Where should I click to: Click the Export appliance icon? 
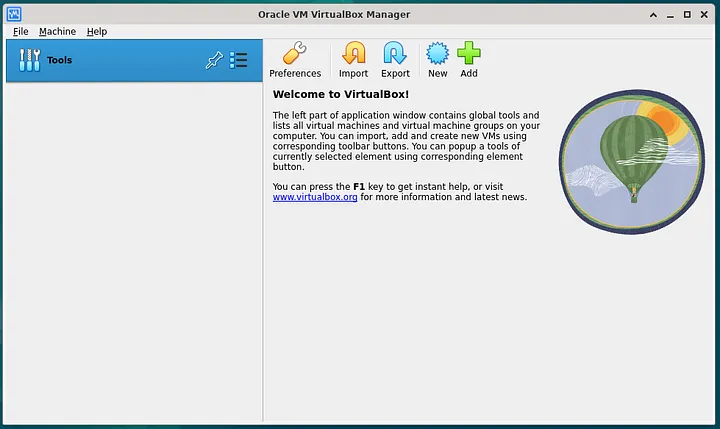click(395, 60)
